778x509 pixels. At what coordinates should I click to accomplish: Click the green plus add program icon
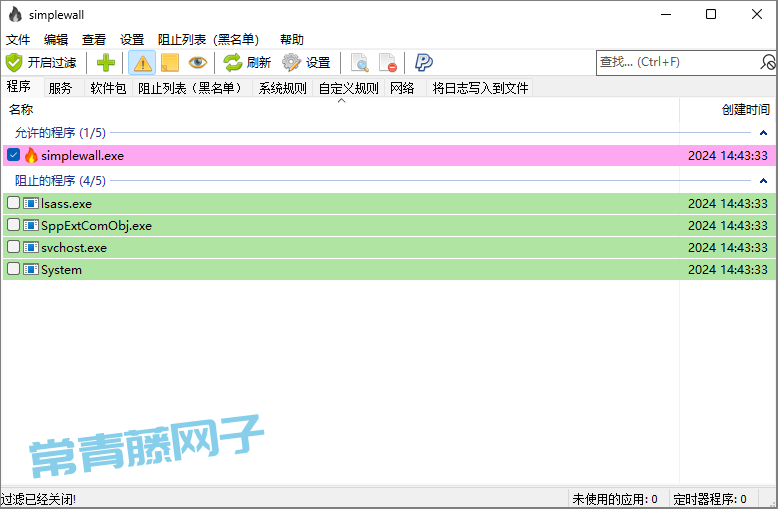point(106,62)
